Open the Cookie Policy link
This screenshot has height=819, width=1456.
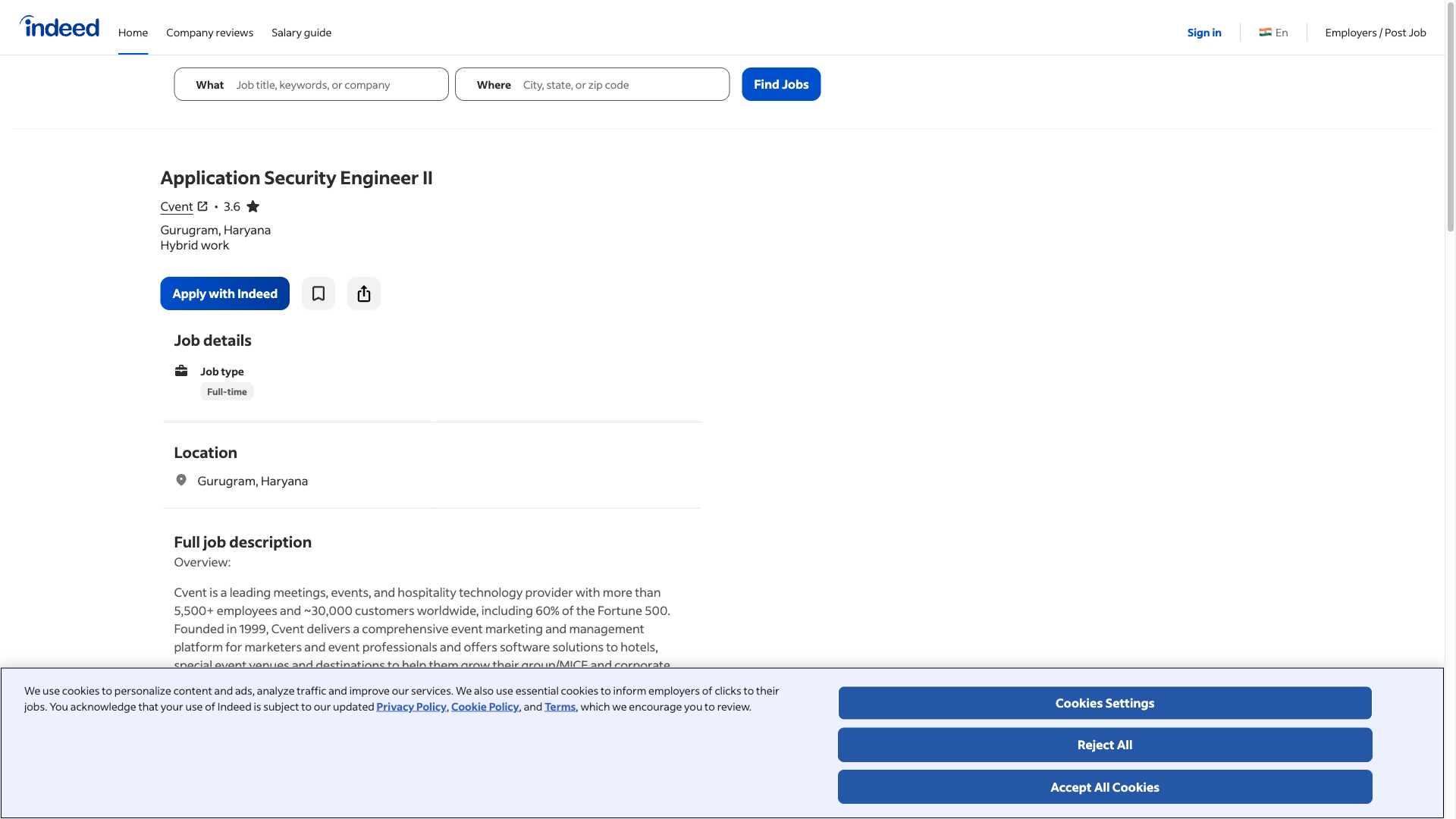tap(485, 707)
